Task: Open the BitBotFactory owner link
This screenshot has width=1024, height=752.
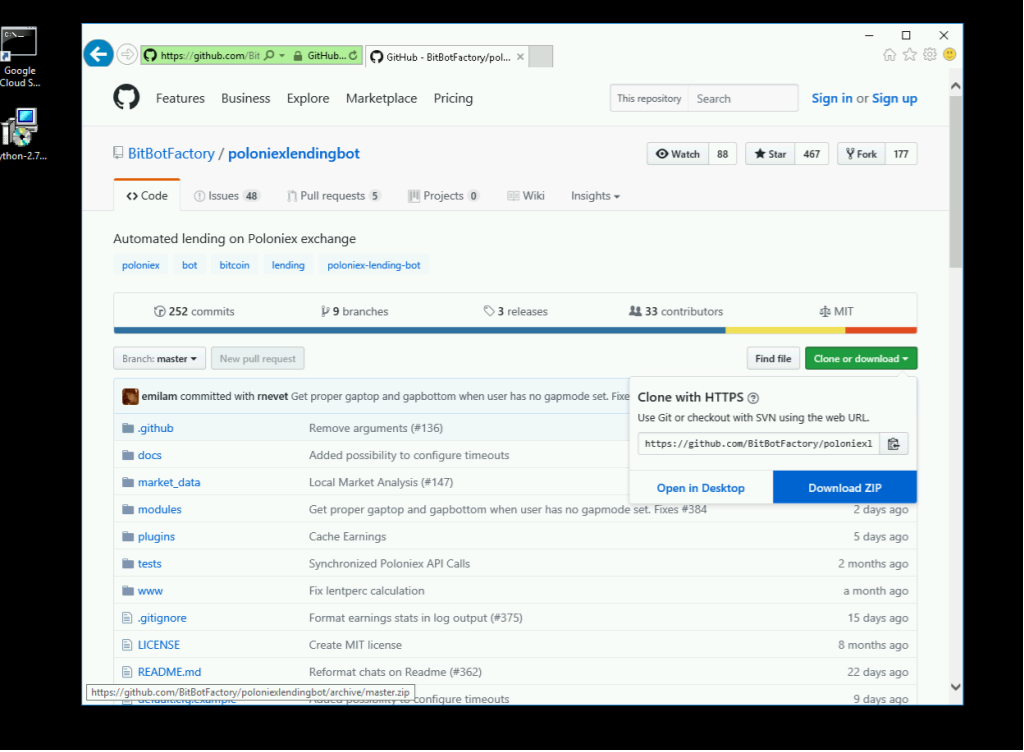Action: (171, 153)
